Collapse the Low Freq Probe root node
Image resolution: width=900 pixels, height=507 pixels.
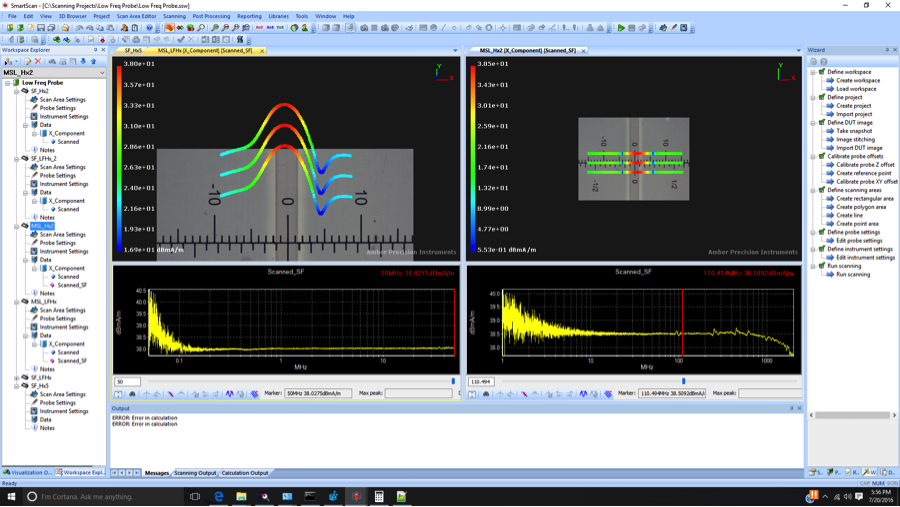point(7,83)
